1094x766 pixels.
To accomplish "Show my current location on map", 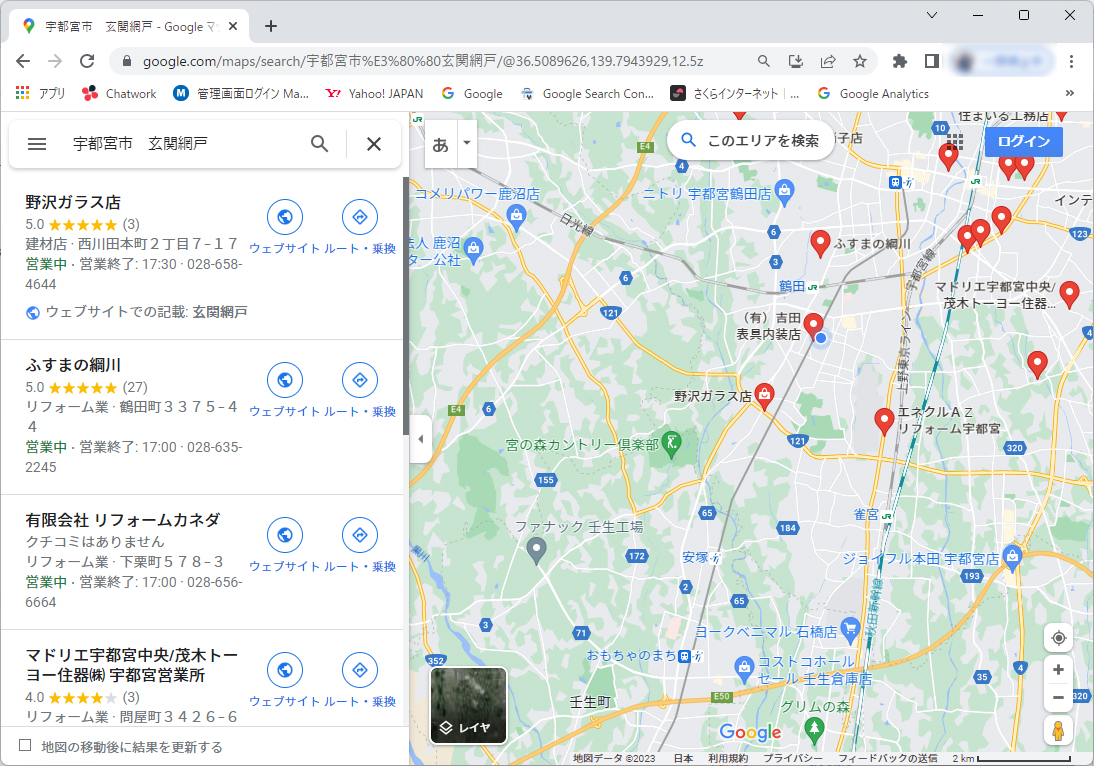I will pyautogui.click(x=1058, y=638).
